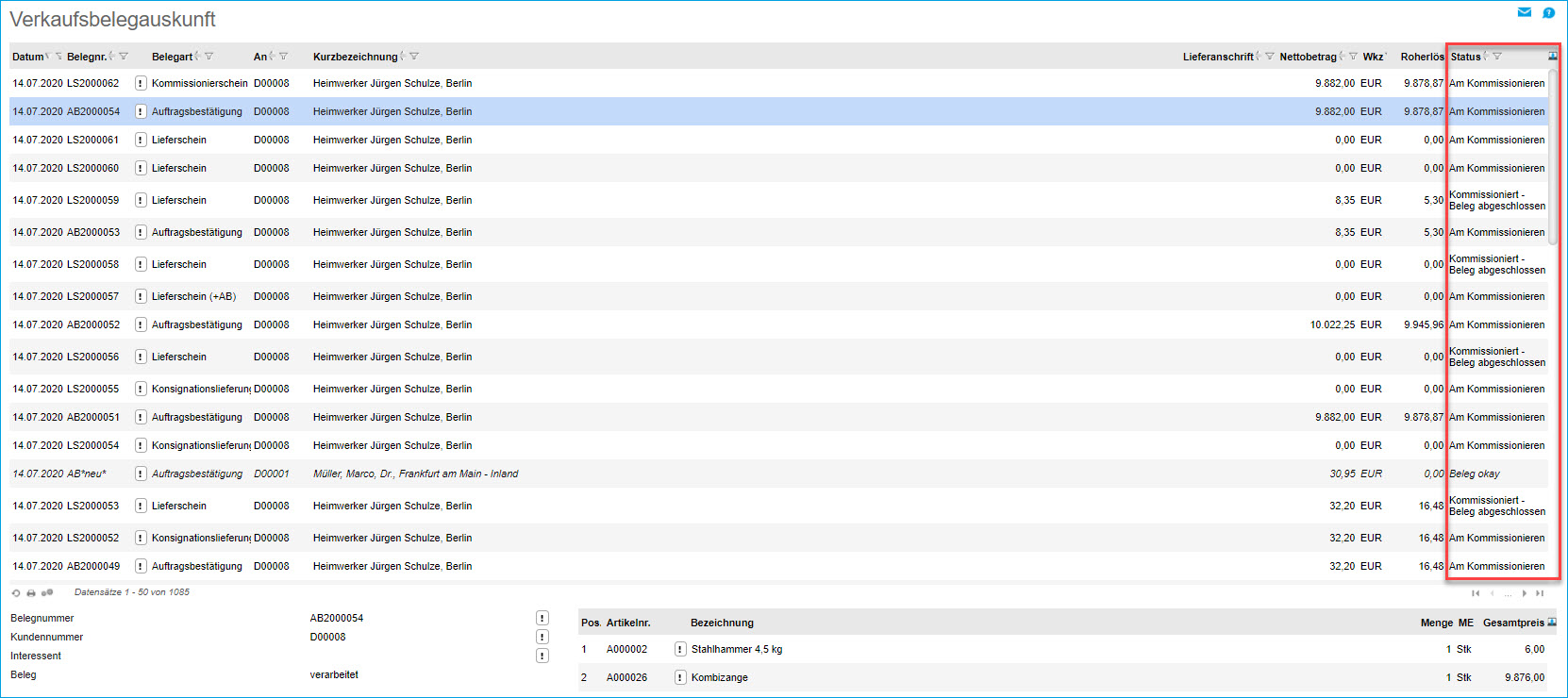
Task: Click the info icon for LS2000059
Action: point(141,200)
